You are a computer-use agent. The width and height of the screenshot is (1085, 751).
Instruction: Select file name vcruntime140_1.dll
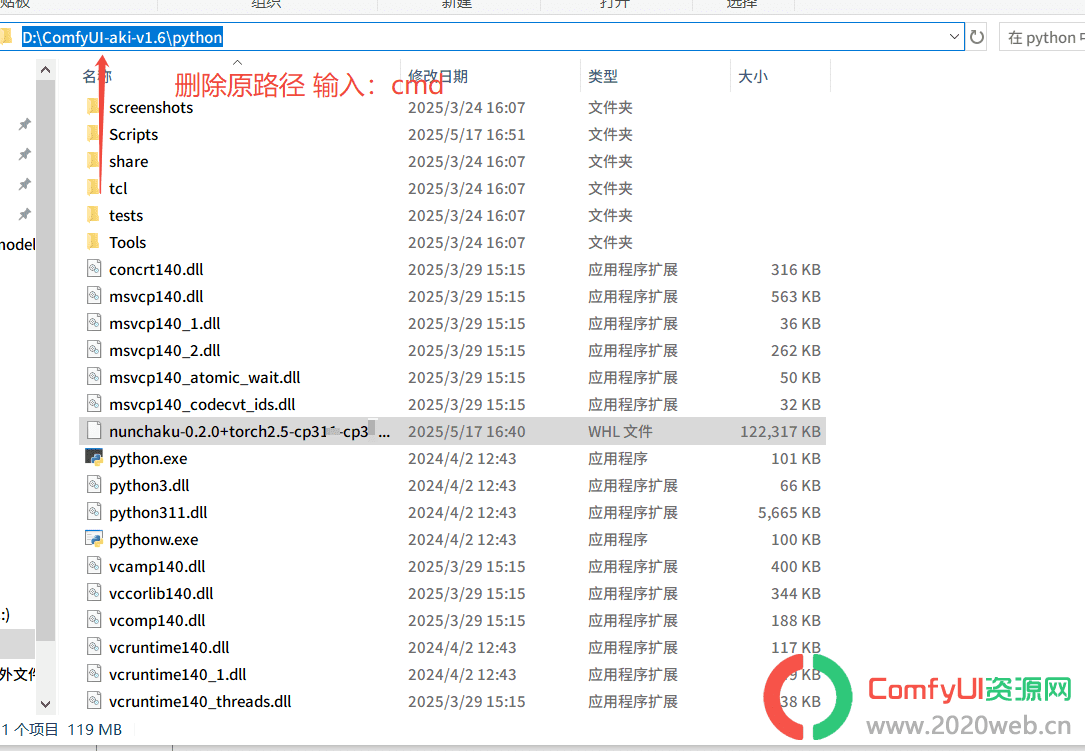coord(178,673)
